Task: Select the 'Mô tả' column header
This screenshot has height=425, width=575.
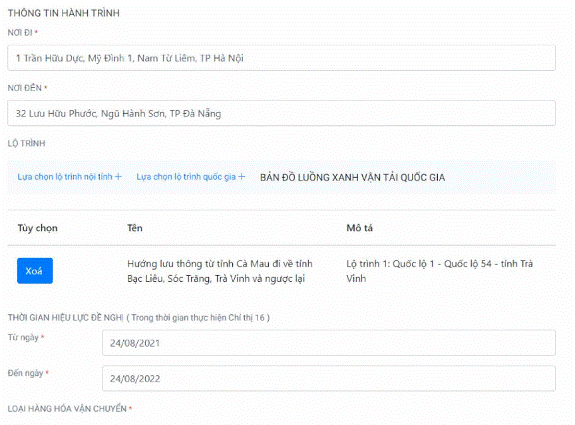Action: pos(359,228)
